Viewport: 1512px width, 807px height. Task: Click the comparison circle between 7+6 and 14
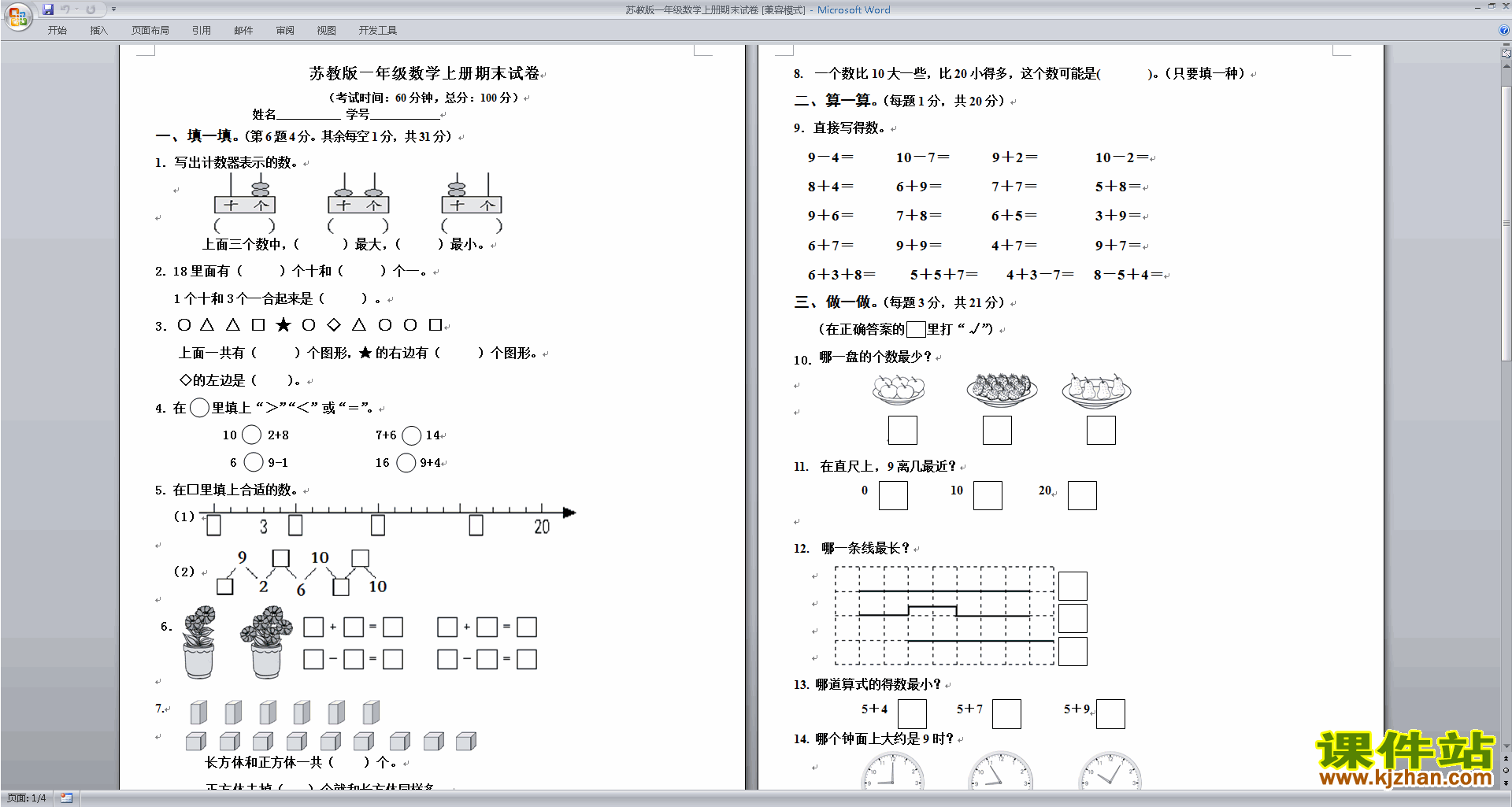pos(412,435)
